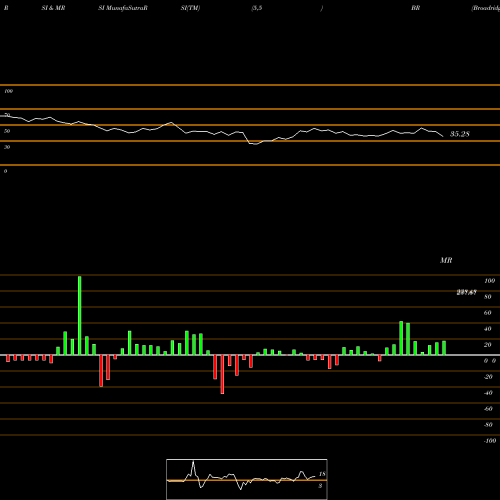Click the 'SI MunafaSutraR' header label
The height and width of the screenshot is (500, 500).
pos(123,8)
